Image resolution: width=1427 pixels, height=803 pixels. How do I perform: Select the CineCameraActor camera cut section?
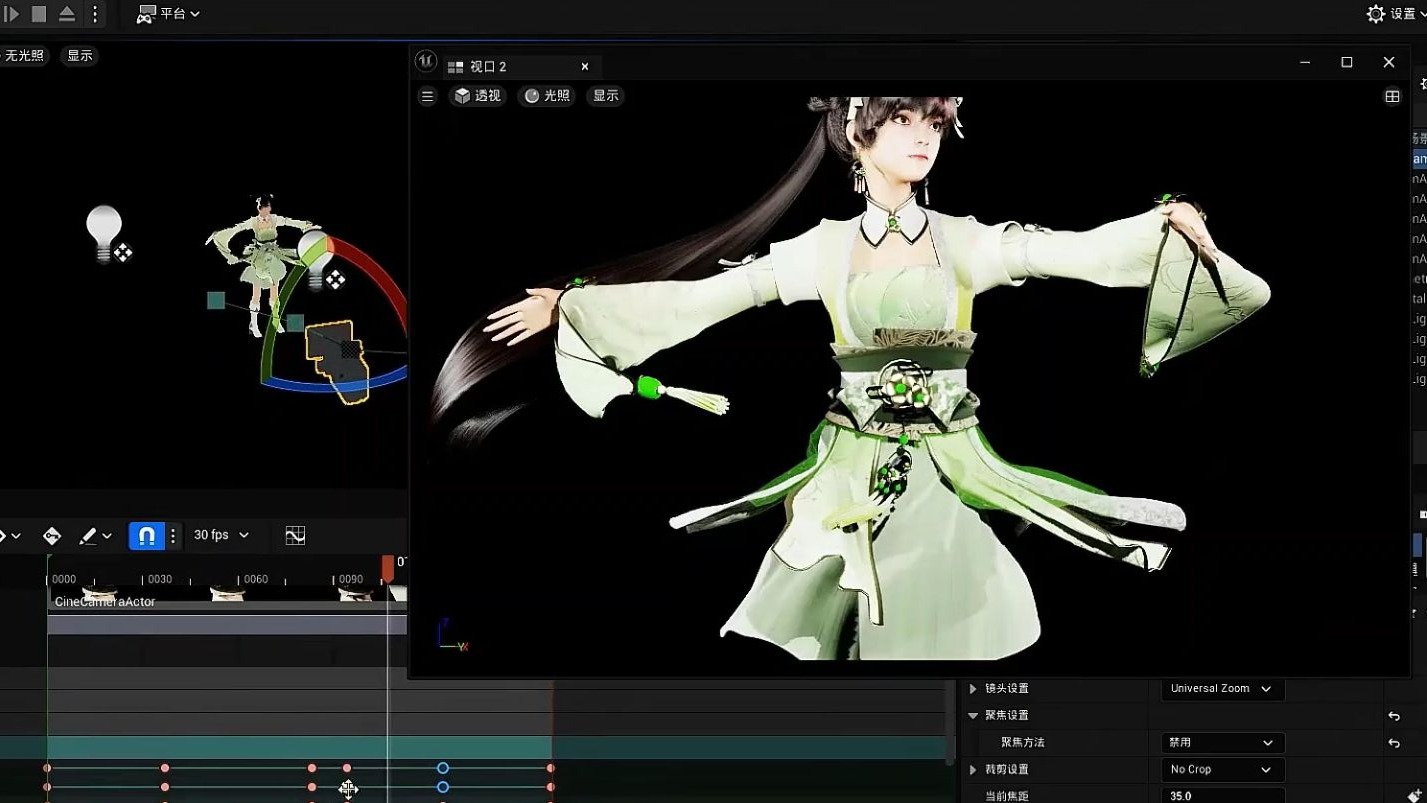pos(227,599)
